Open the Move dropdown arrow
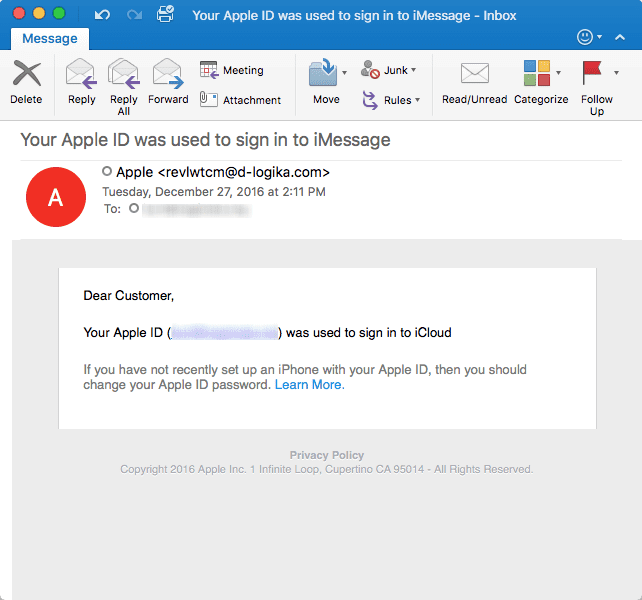642x600 pixels. pyautogui.click(x=345, y=73)
